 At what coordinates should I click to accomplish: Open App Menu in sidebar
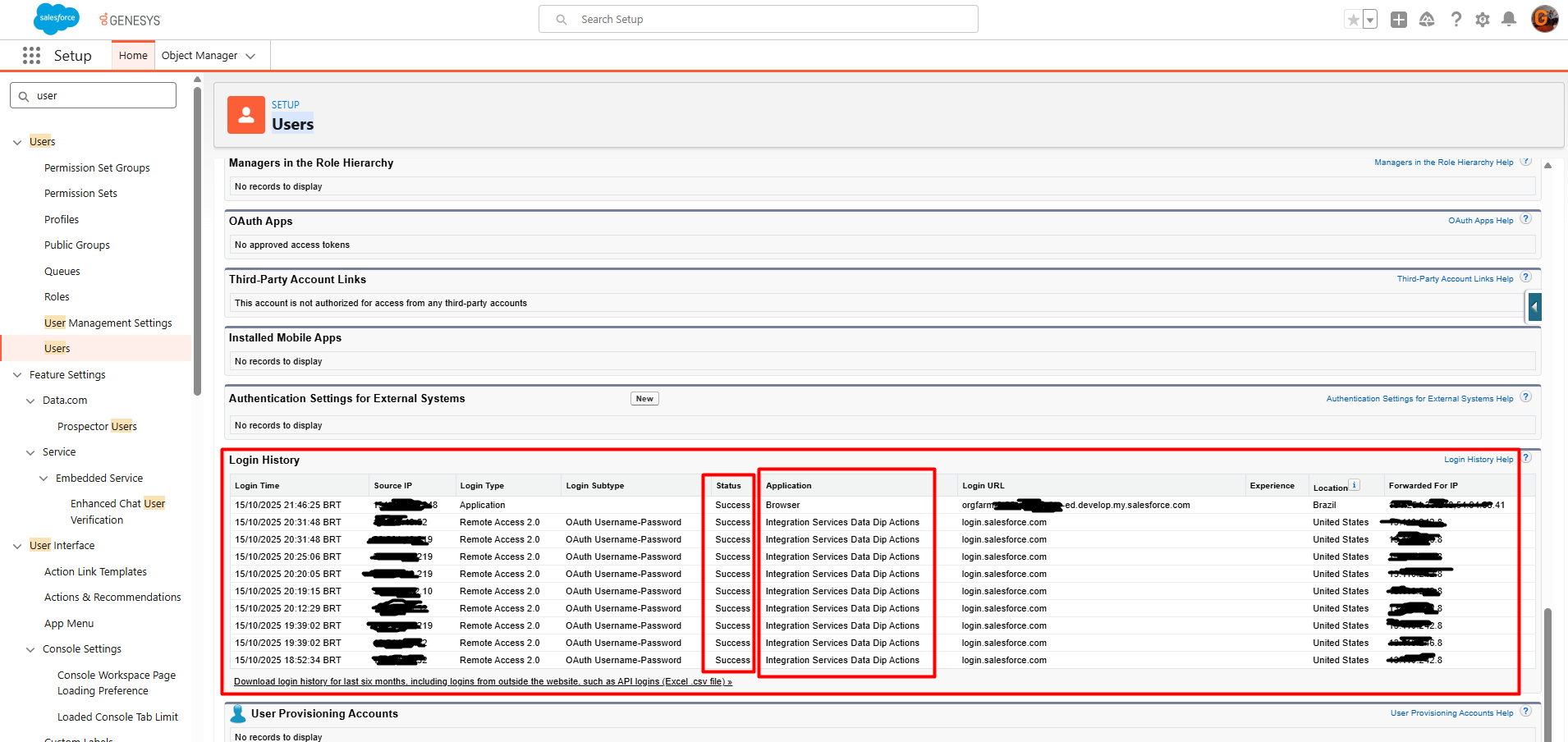pyautogui.click(x=69, y=624)
